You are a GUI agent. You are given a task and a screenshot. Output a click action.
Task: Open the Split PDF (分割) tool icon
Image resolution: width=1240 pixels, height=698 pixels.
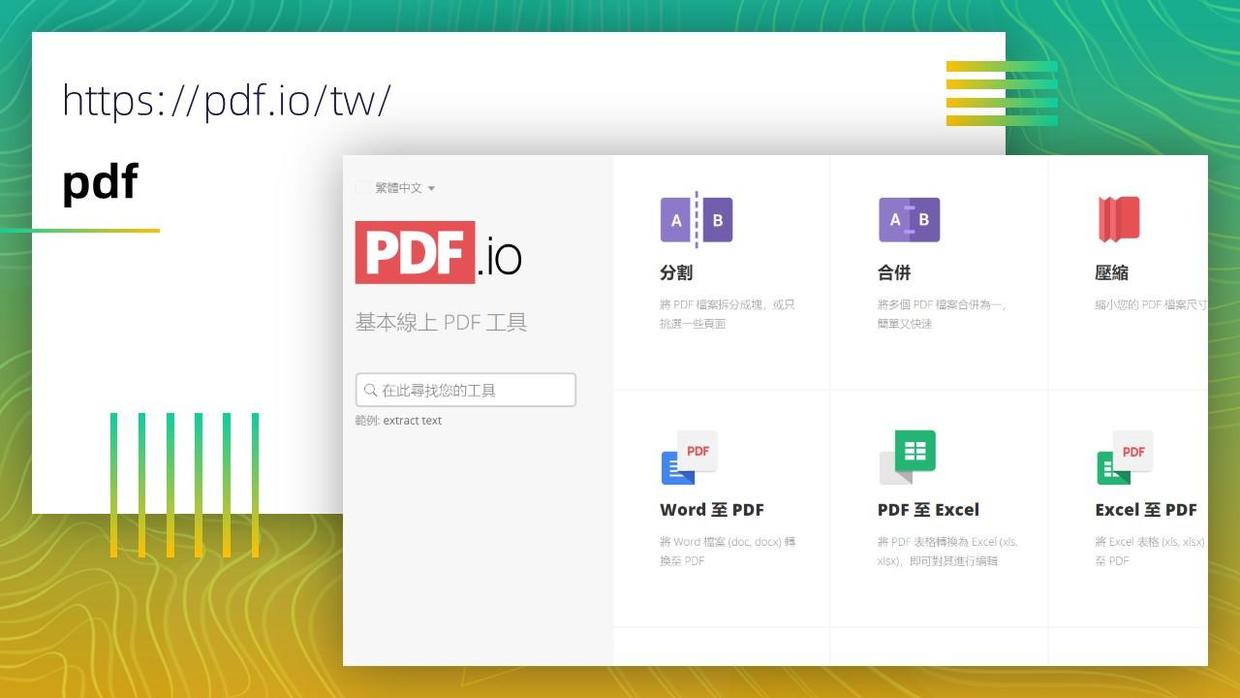[696, 219]
